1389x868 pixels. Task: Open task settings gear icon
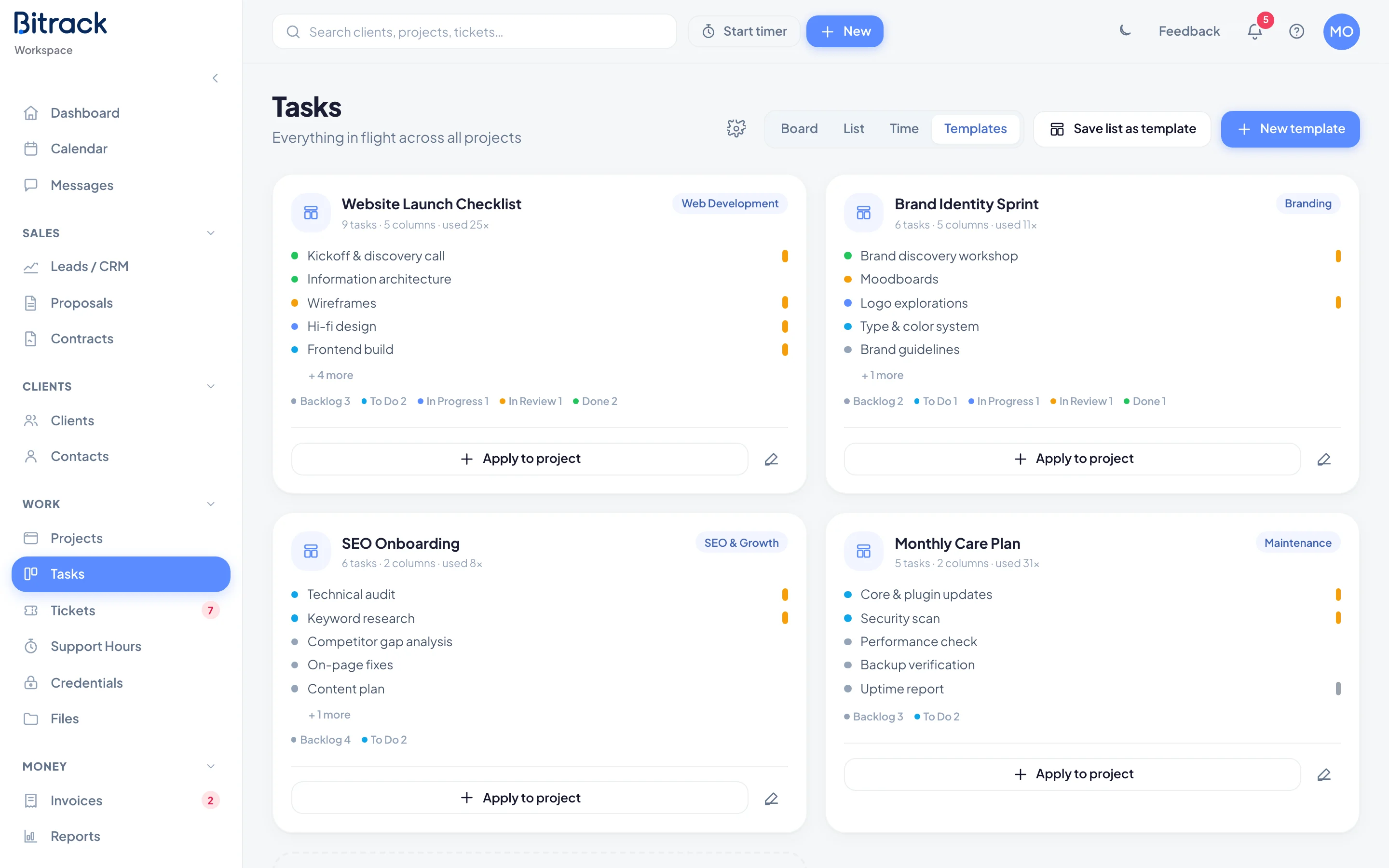coord(736,129)
